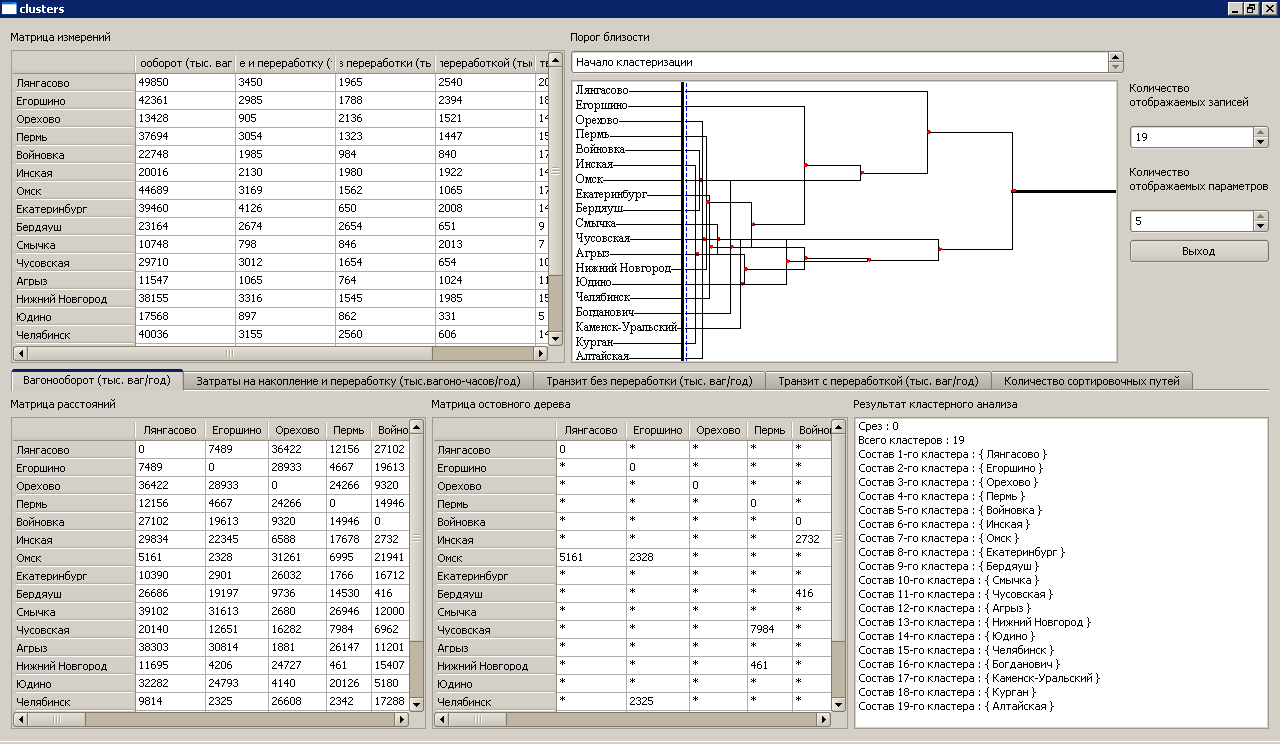
Task: Decrease the proximity threshold with down arrow
Action: coord(1115,67)
